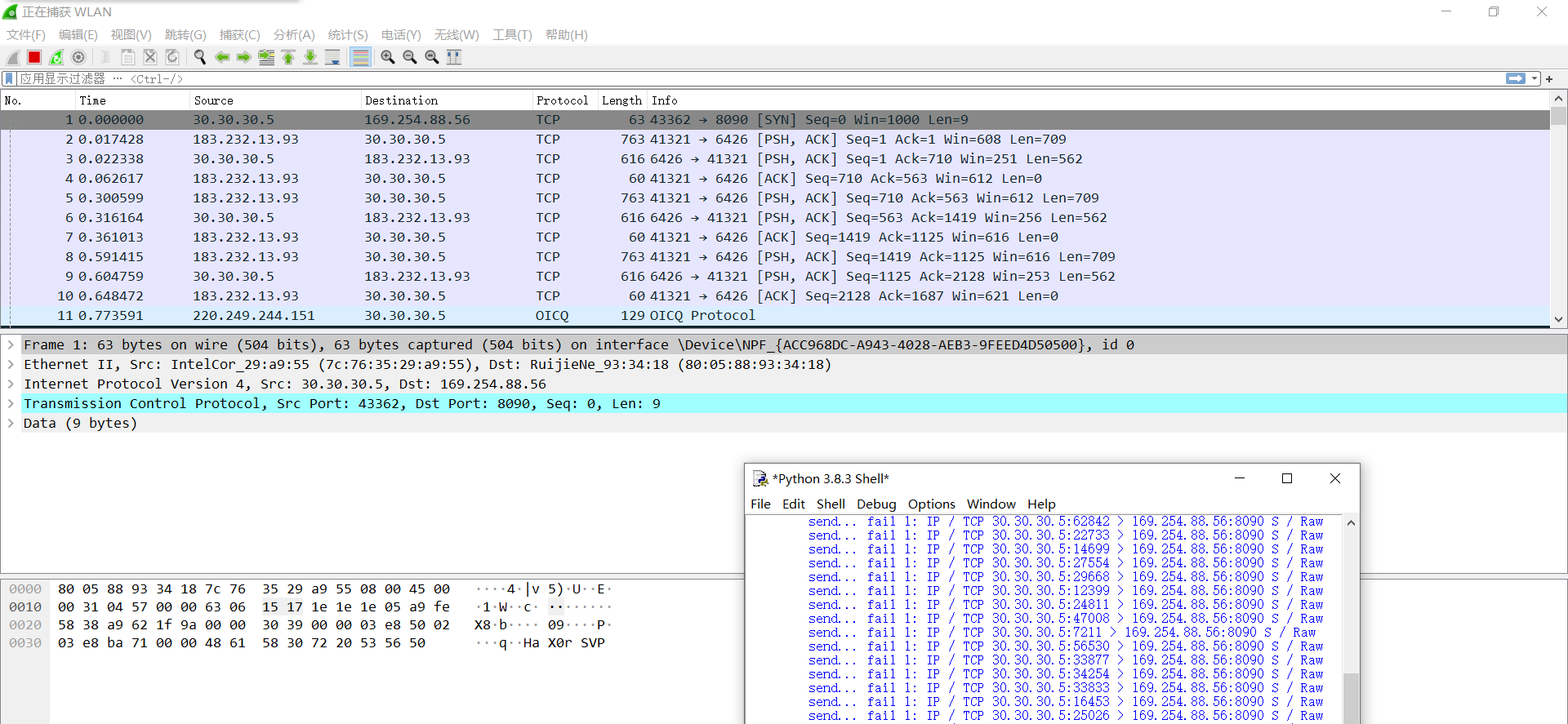Image resolution: width=1568 pixels, height=724 pixels.
Task: Stop the running capture with red square
Action: (34, 57)
